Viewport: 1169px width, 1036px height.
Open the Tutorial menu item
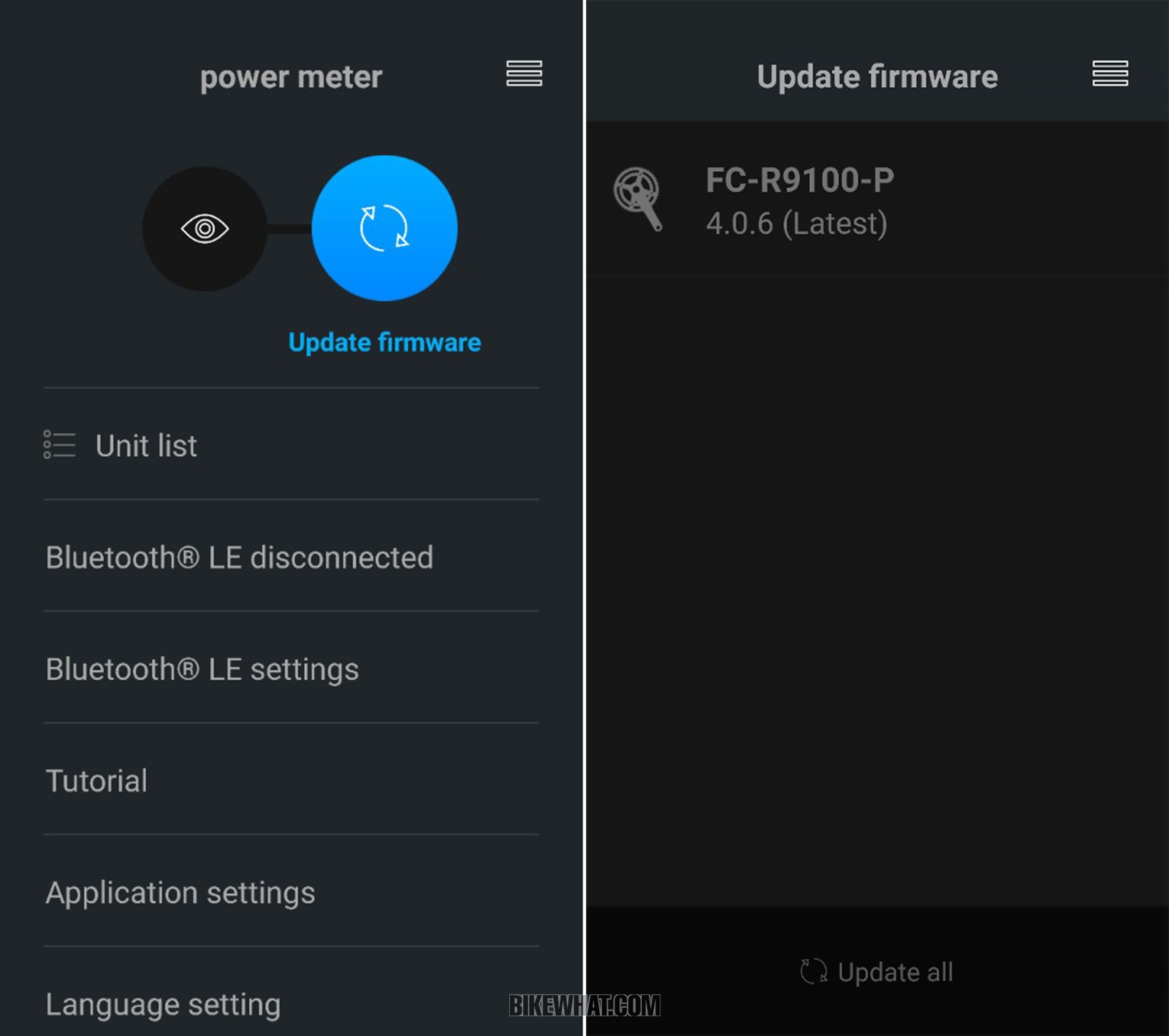pyautogui.click(x=292, y=780)
